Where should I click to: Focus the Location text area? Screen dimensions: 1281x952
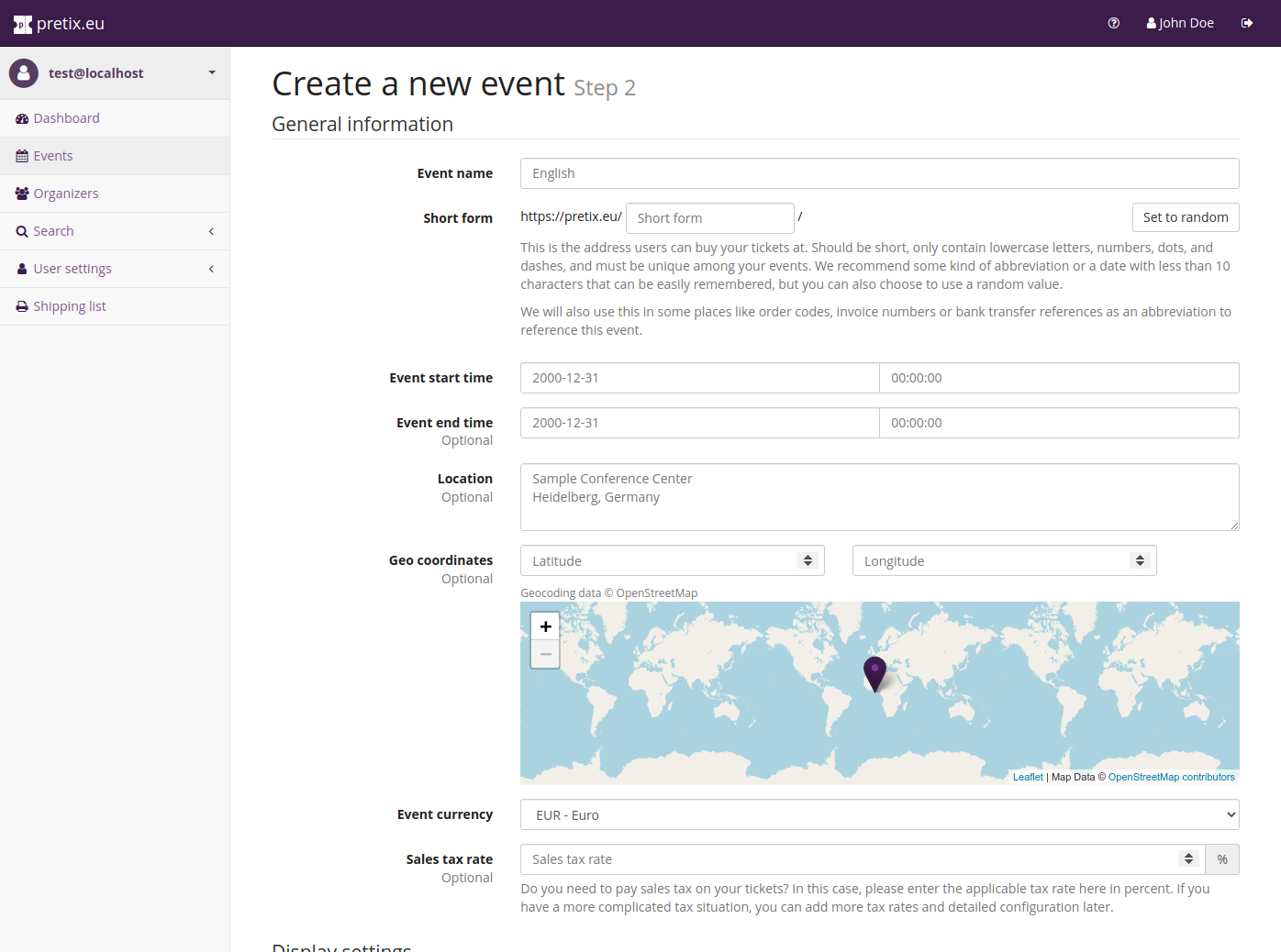tap(879, 497)
